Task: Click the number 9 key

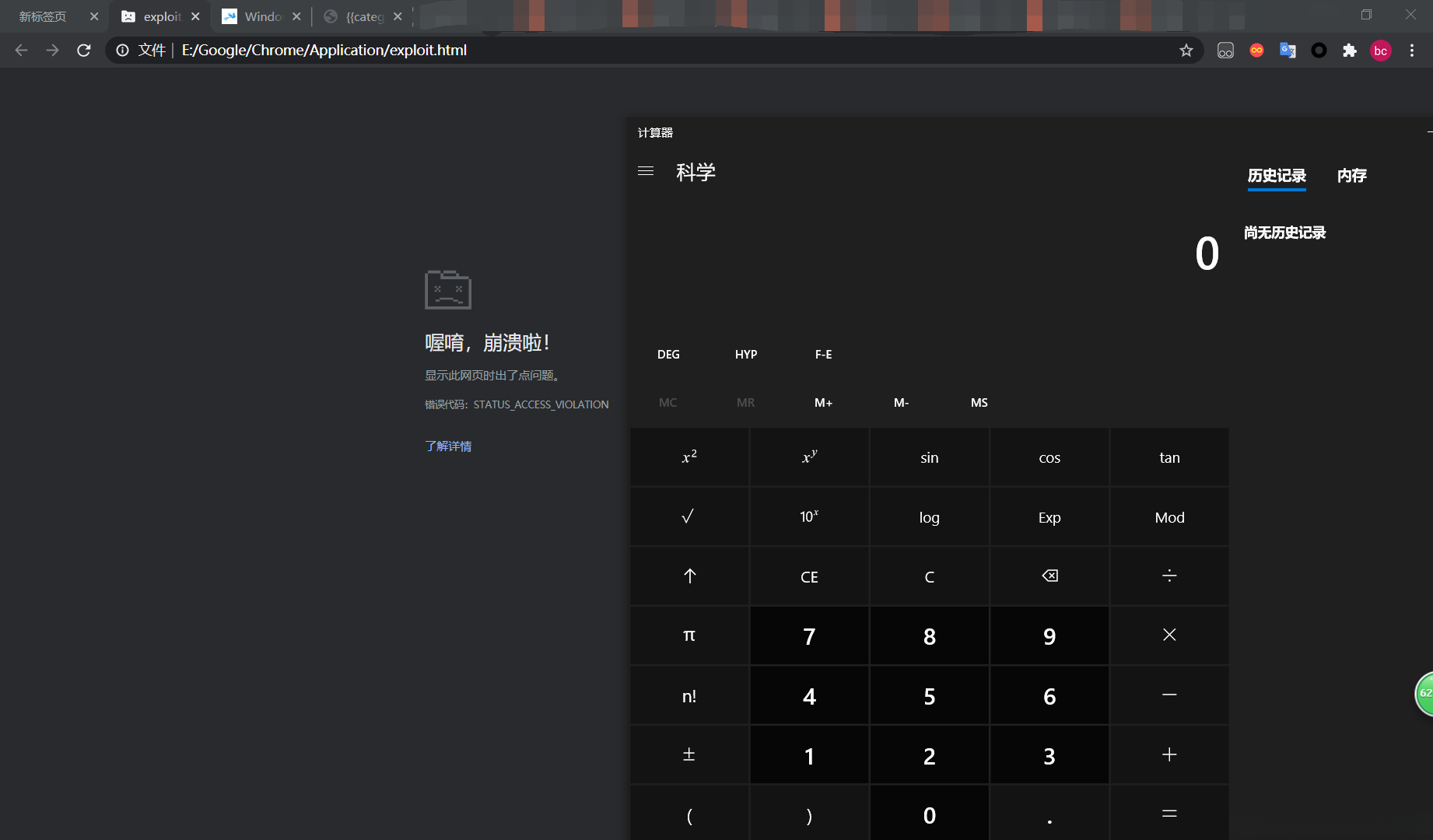Action: [x=1049, y=635]
